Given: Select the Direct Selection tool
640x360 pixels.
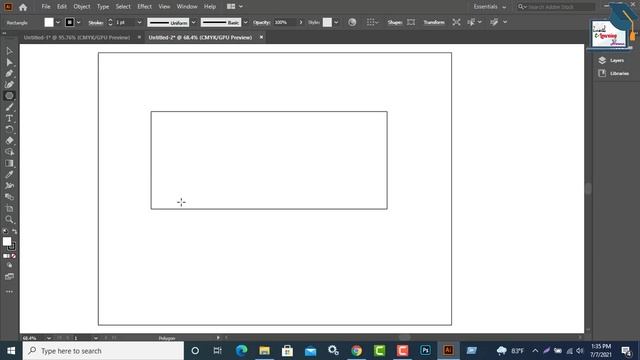Looking at the screenshot, I should pyautogui.click(x=9, y=62).
